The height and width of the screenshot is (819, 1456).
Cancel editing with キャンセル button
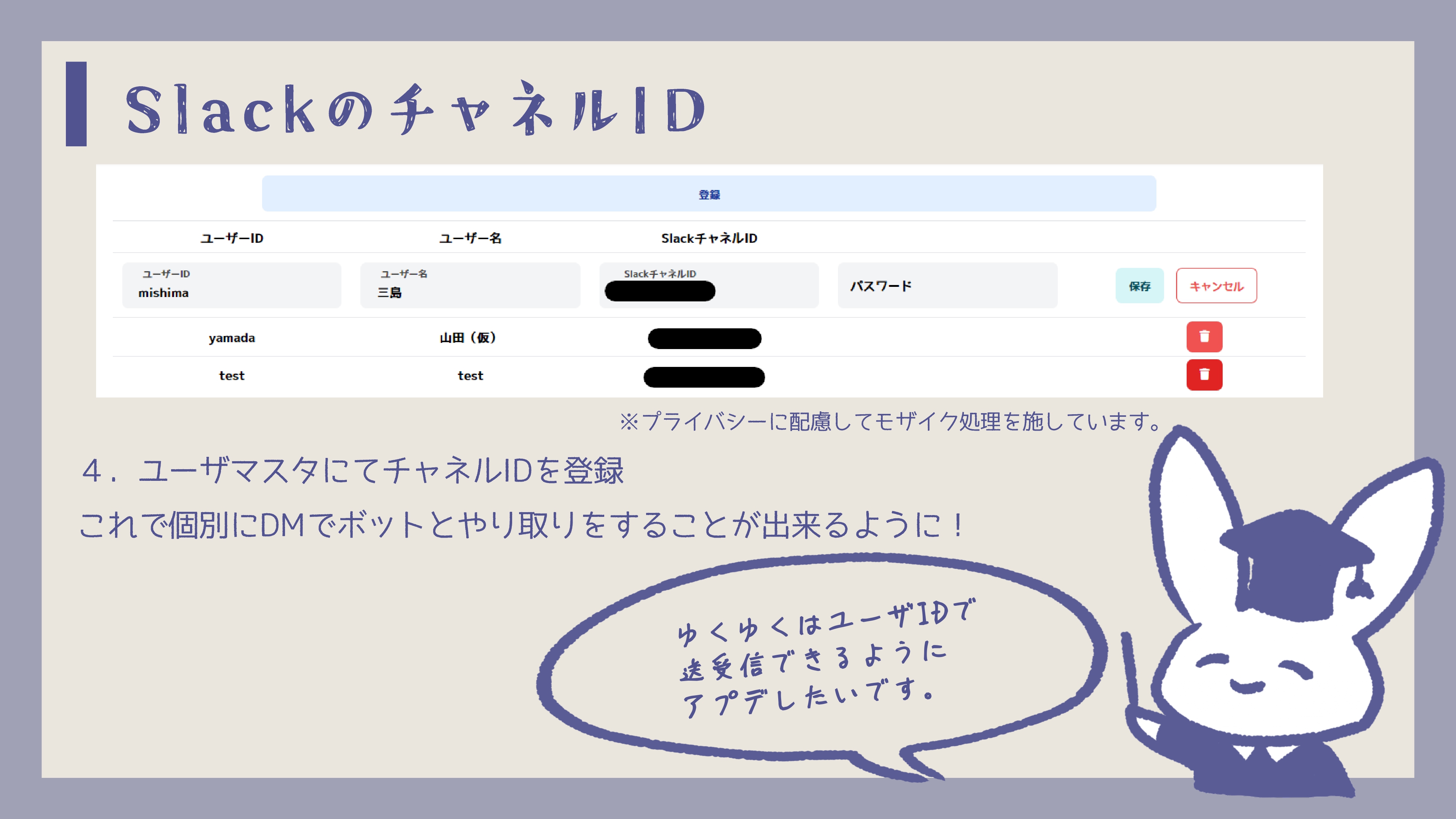pyautogui.click(x=1216, y=286)
